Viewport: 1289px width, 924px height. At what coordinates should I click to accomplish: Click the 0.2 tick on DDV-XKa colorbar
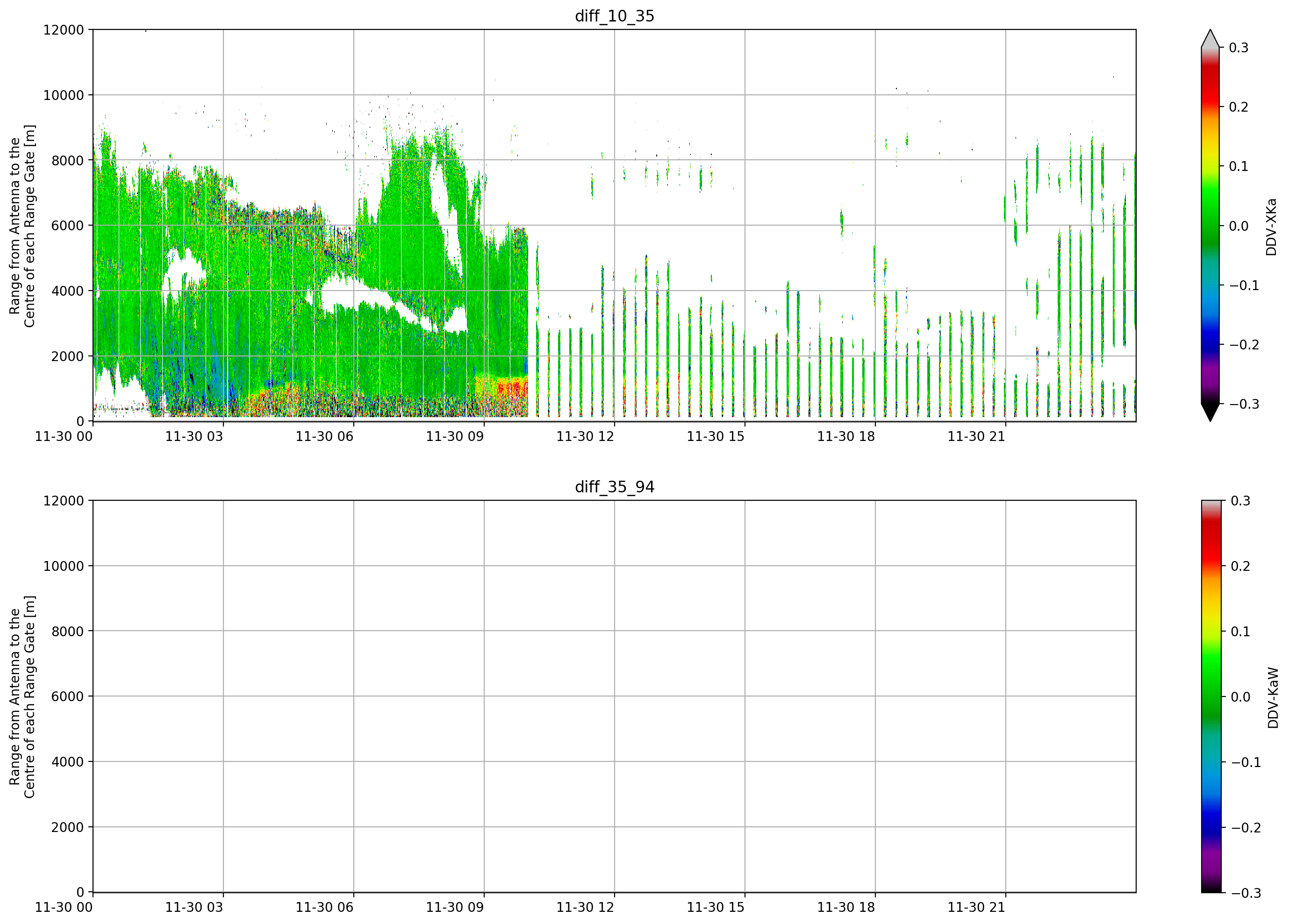coord(1239,107)
